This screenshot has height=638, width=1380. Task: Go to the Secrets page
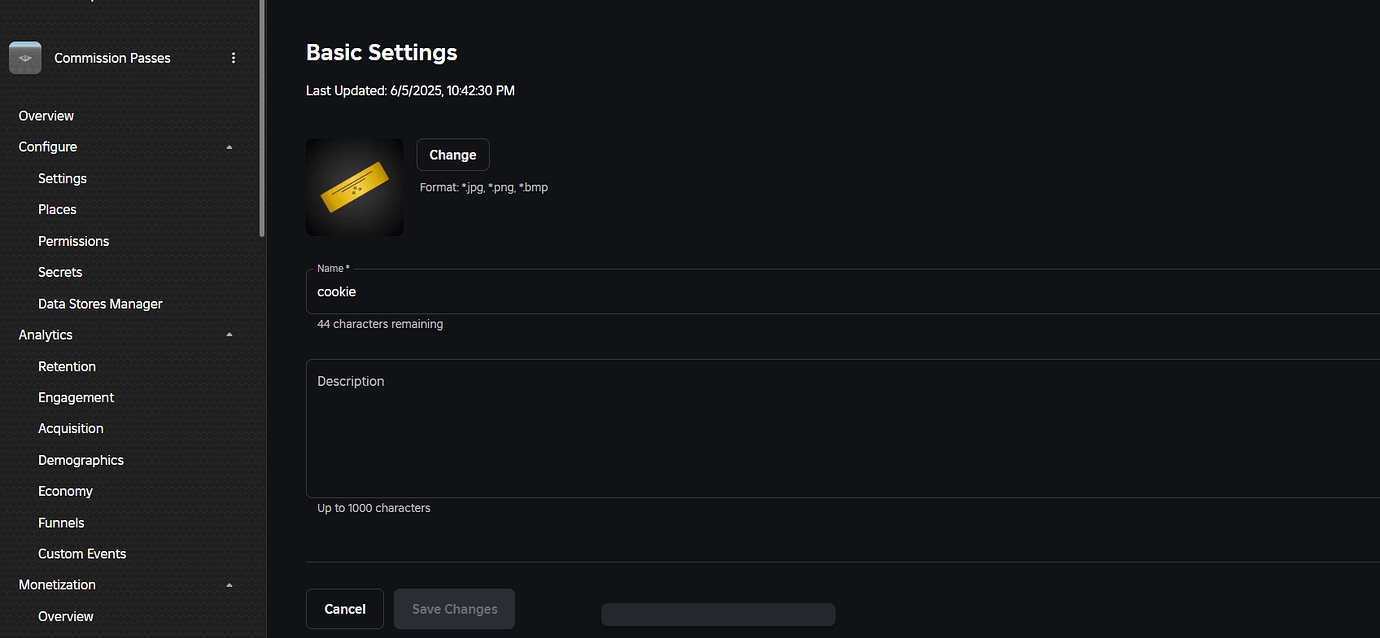[x=60, y=271]
